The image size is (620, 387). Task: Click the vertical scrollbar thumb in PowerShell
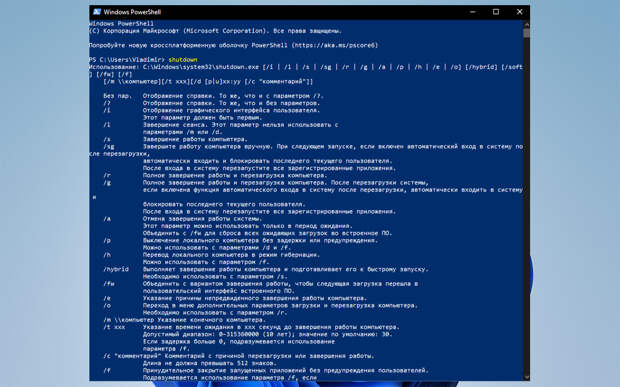click(x=526, y=33)
